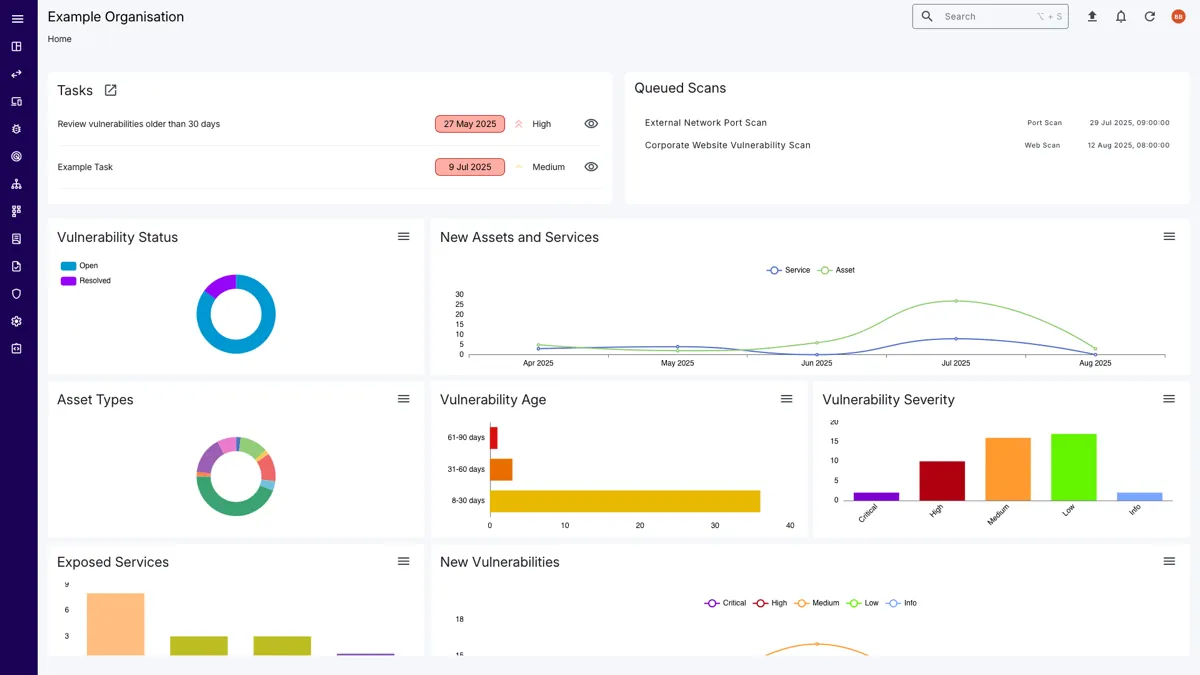Image resolution: width=1200 pixels, height=675 pixels.
Task: Open the Vulnerability Status chart menu
Action: coord(404,237)
